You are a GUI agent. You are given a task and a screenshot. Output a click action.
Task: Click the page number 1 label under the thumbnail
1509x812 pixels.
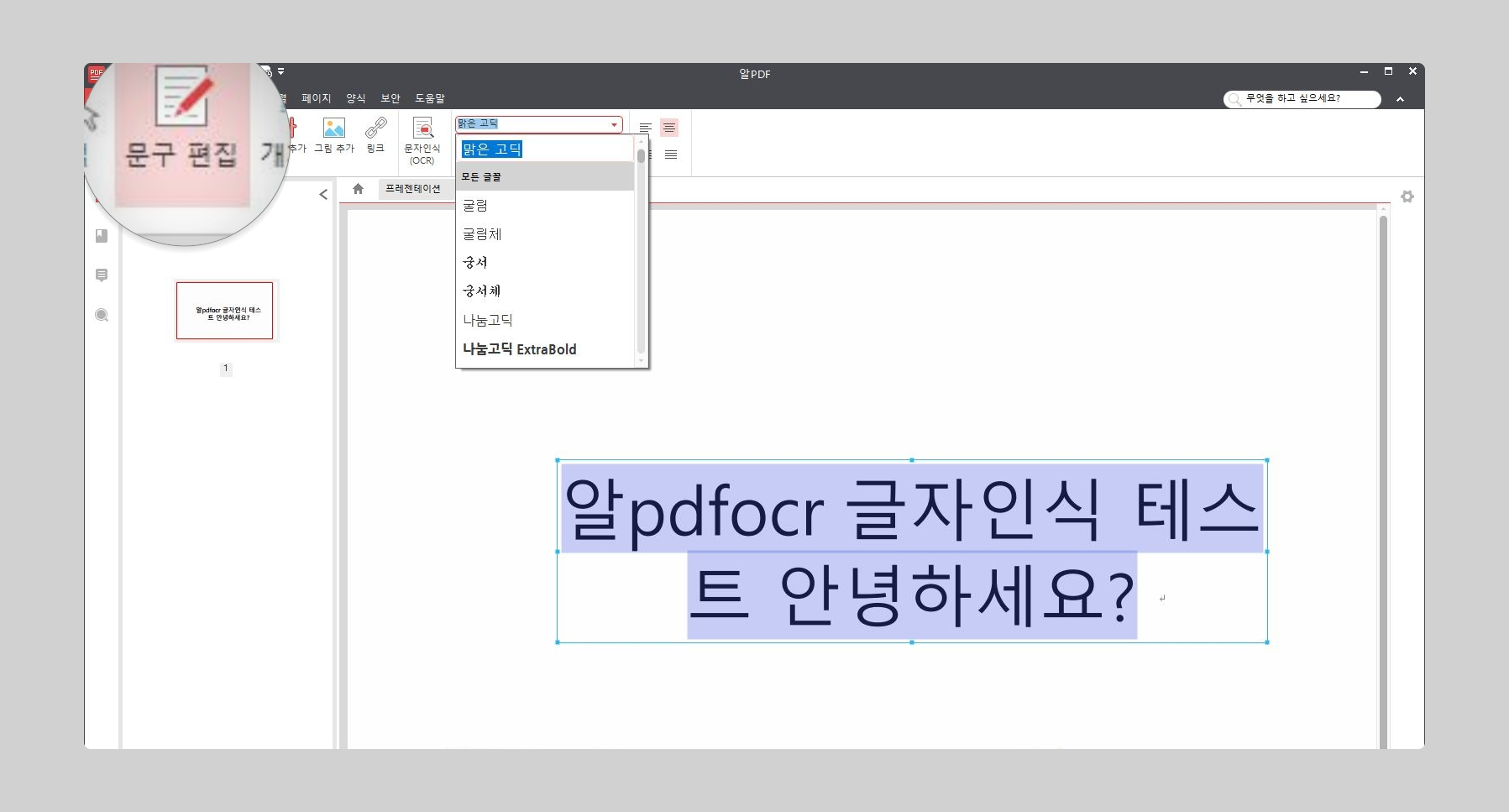point(226,369)
